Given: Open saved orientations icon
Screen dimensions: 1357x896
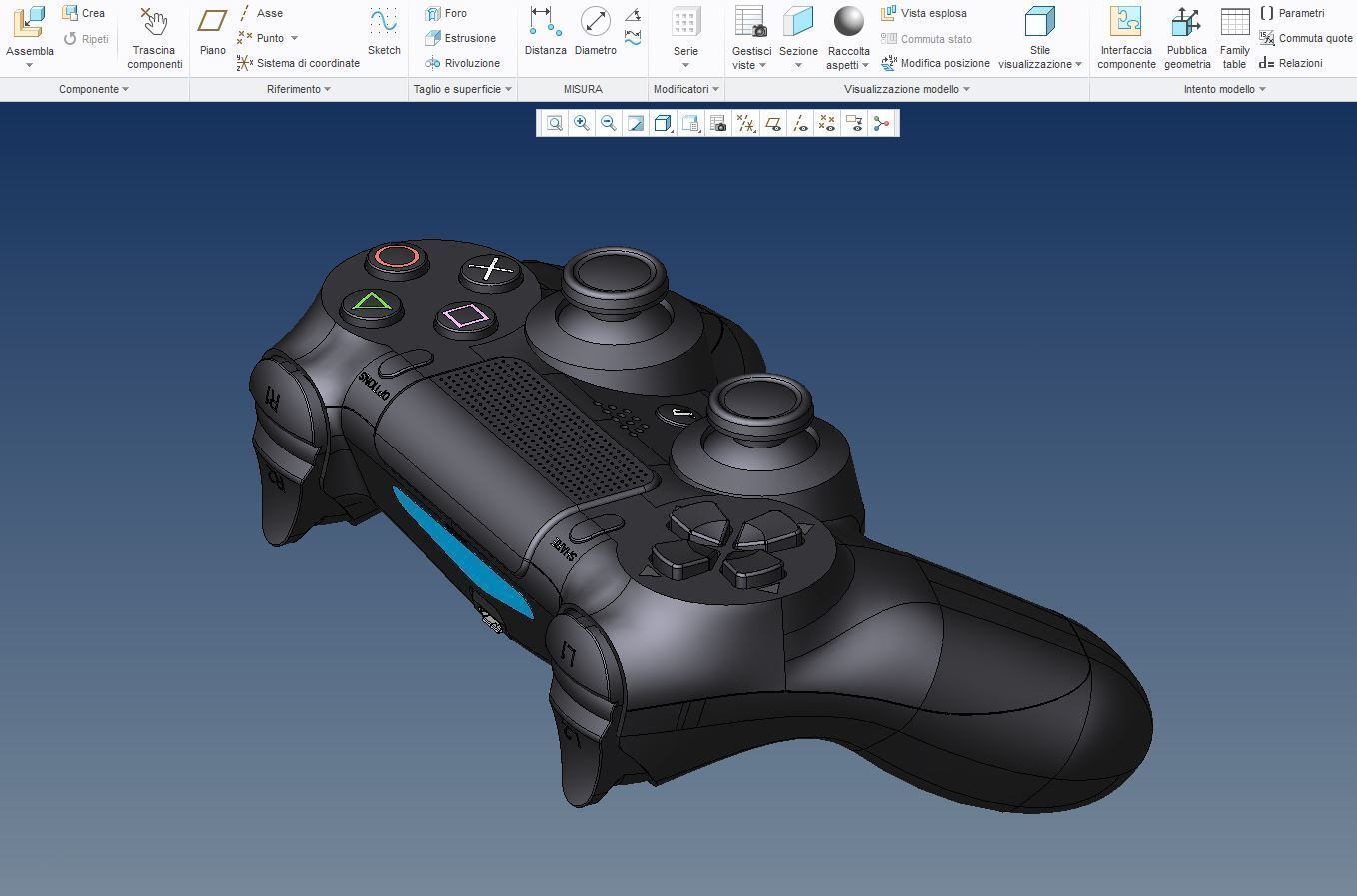Looking at the screenshot, I should [x=690, y=123].
